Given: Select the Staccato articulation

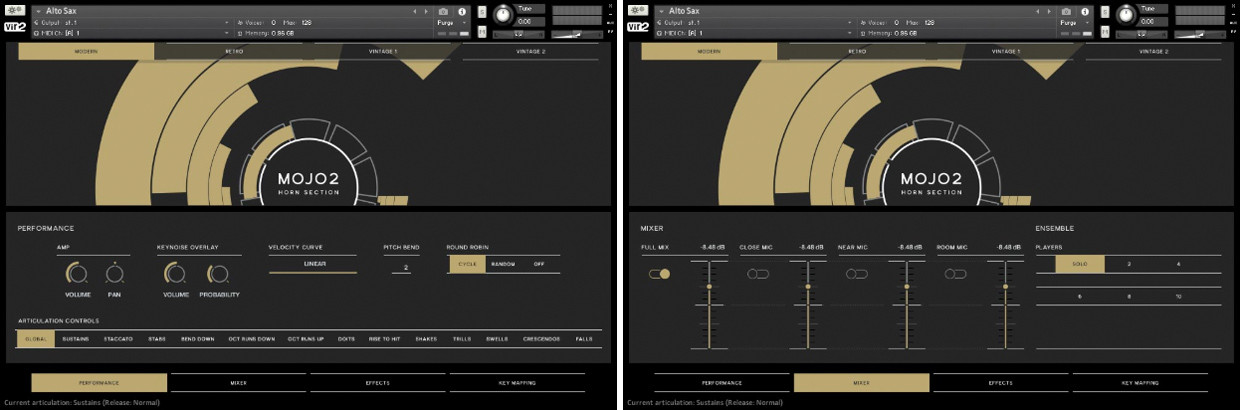Looking at the screenshot, I should (118, 339).
